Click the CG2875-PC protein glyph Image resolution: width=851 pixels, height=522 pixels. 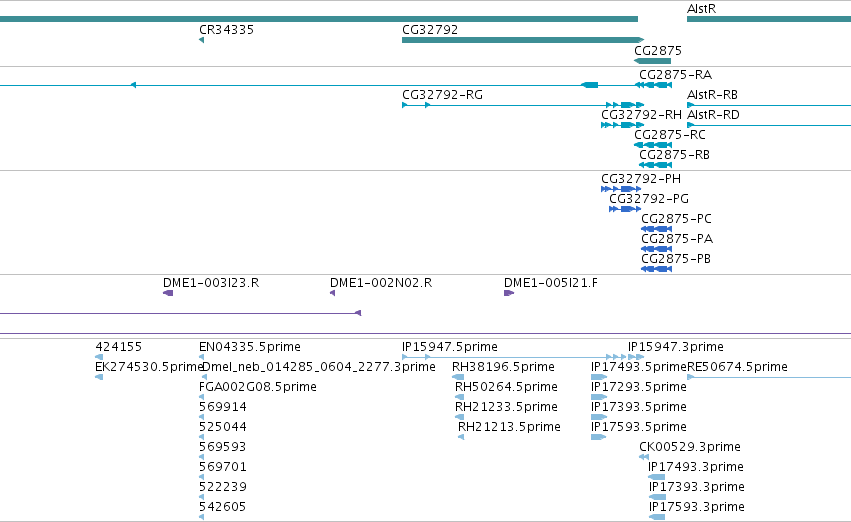click(x=656, y=230)
